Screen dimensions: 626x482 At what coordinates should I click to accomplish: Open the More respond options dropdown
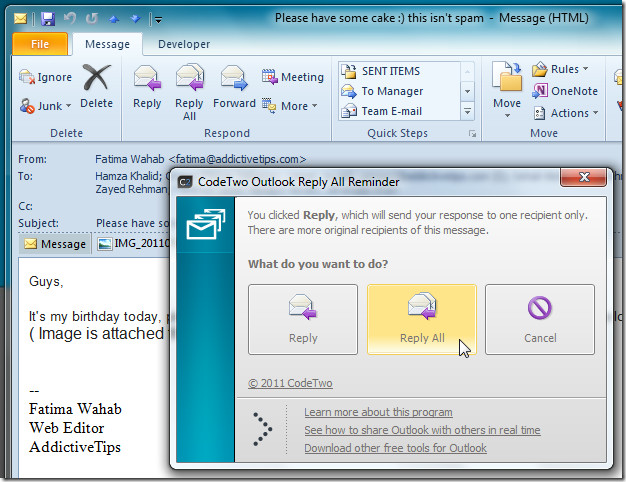pyautogui.click(x=289, y=106)
